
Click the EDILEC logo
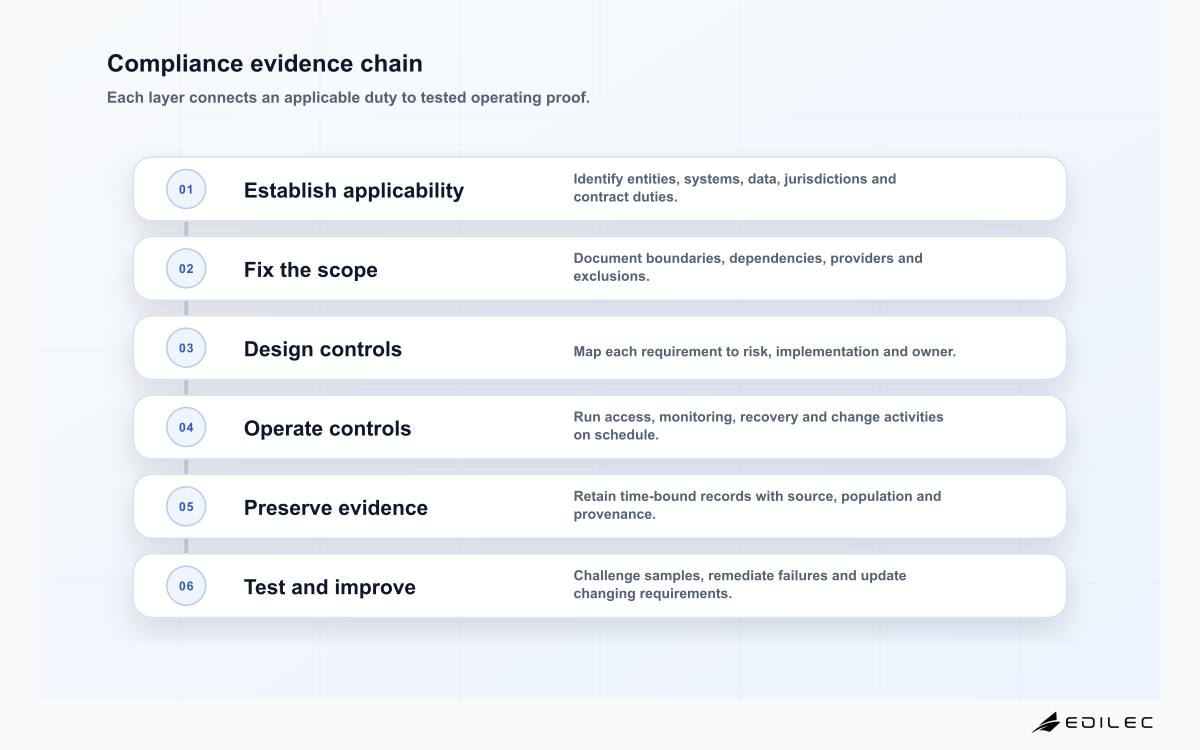point(1092,722)
